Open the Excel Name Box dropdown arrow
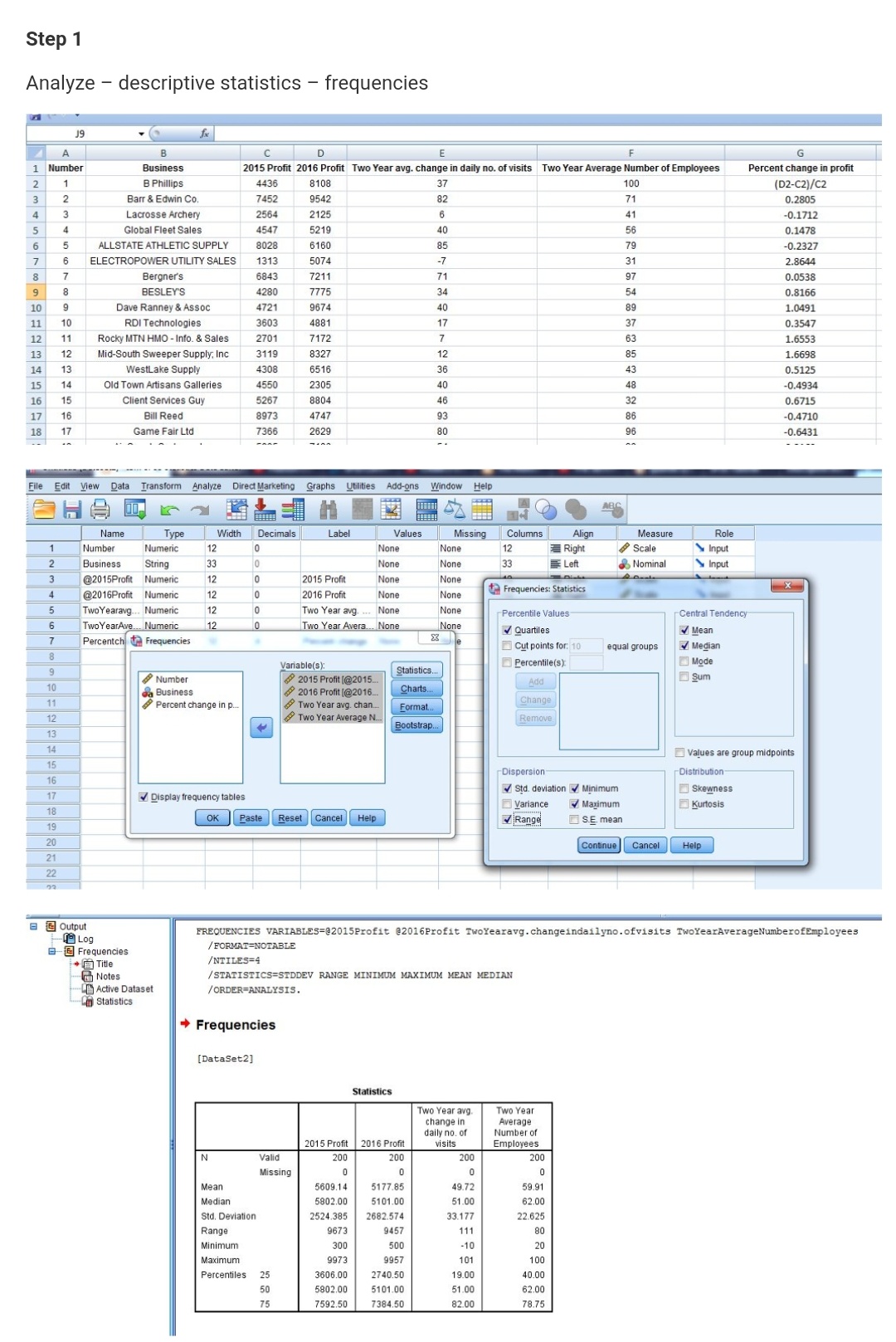Screen dimensions: 896x1342 click(x=141, y=134)
